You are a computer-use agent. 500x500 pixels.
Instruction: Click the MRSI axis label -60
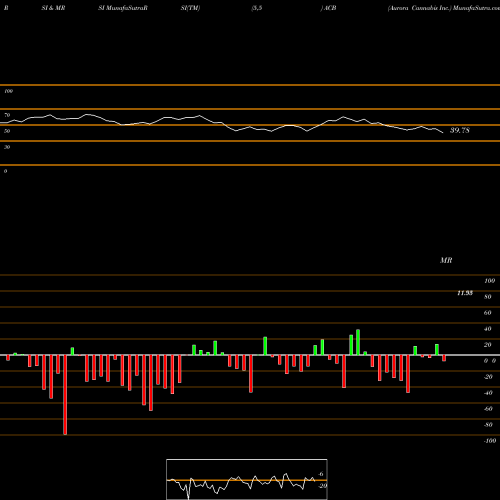(x=488, y=409)
